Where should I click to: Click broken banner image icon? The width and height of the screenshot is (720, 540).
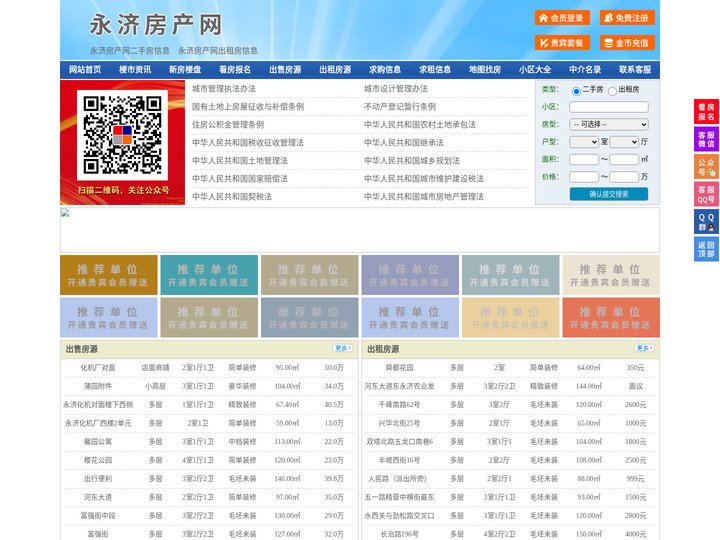click(65, 213)
